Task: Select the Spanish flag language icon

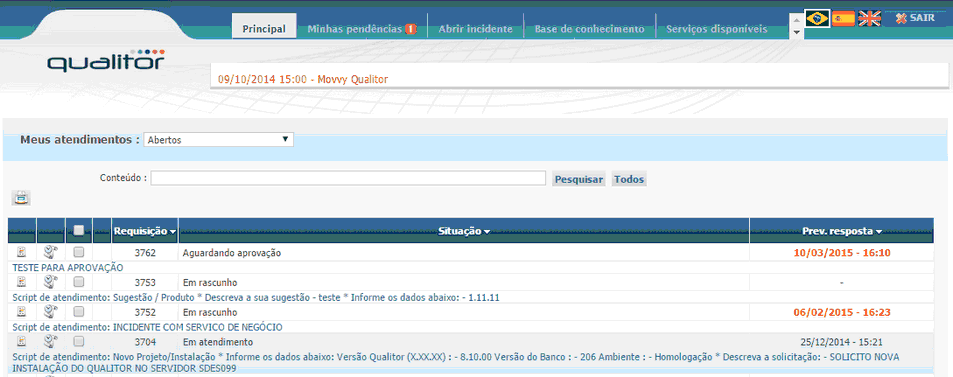Action: (x=843, y=18)
